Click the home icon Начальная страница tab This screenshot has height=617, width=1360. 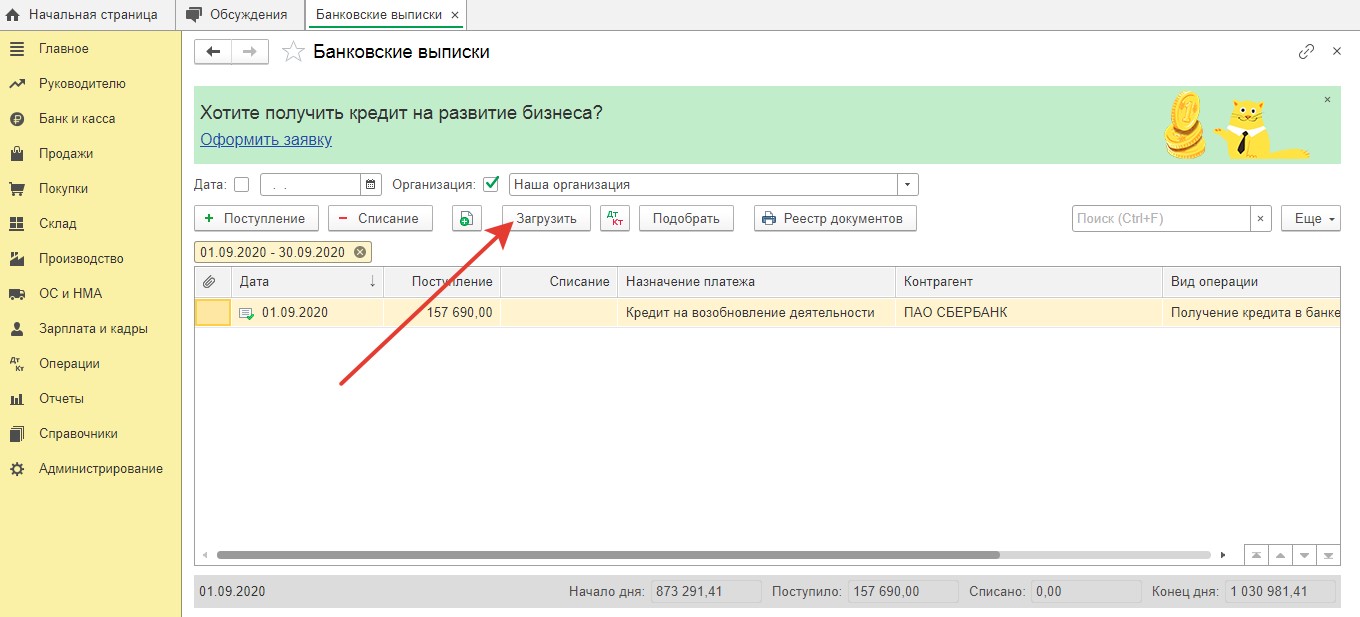pos(13,15)
